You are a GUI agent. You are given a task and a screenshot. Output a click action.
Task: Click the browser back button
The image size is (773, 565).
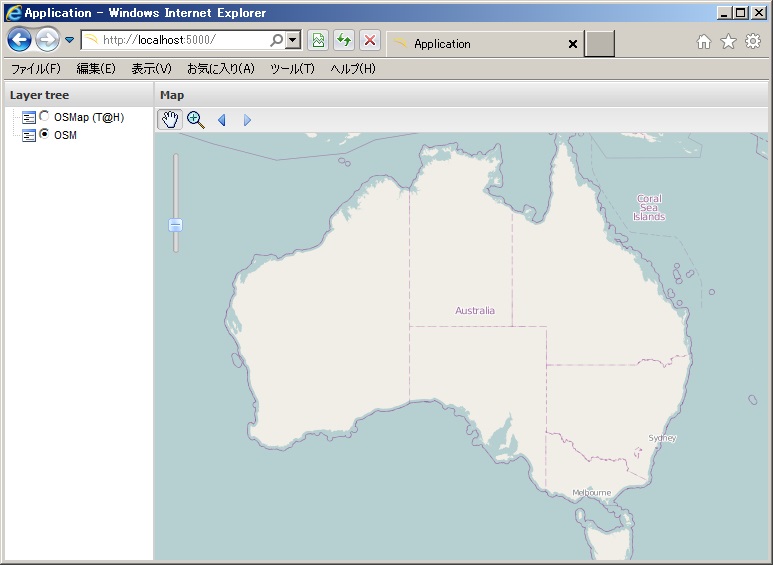click(x=19, y=40)
